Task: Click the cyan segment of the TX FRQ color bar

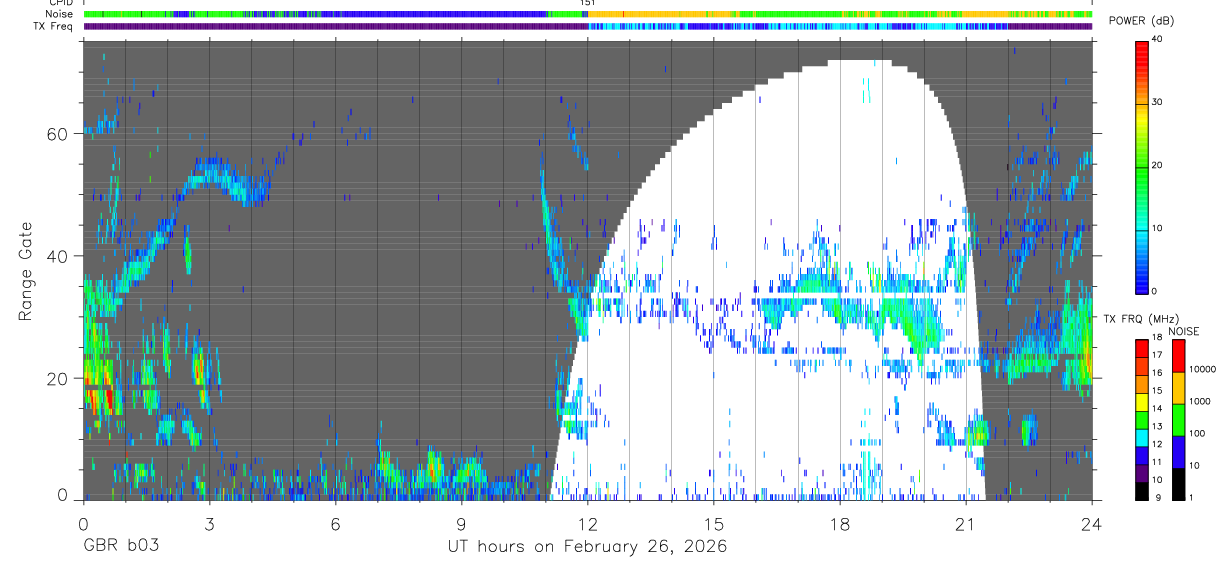Action: click(1141, 439)
